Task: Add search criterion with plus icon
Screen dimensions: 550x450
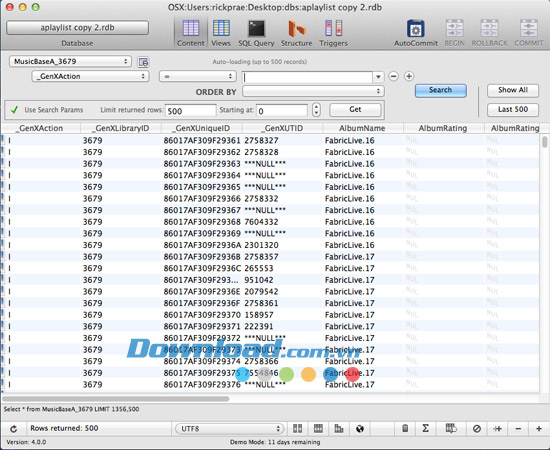Action: (x=409, y=76)
